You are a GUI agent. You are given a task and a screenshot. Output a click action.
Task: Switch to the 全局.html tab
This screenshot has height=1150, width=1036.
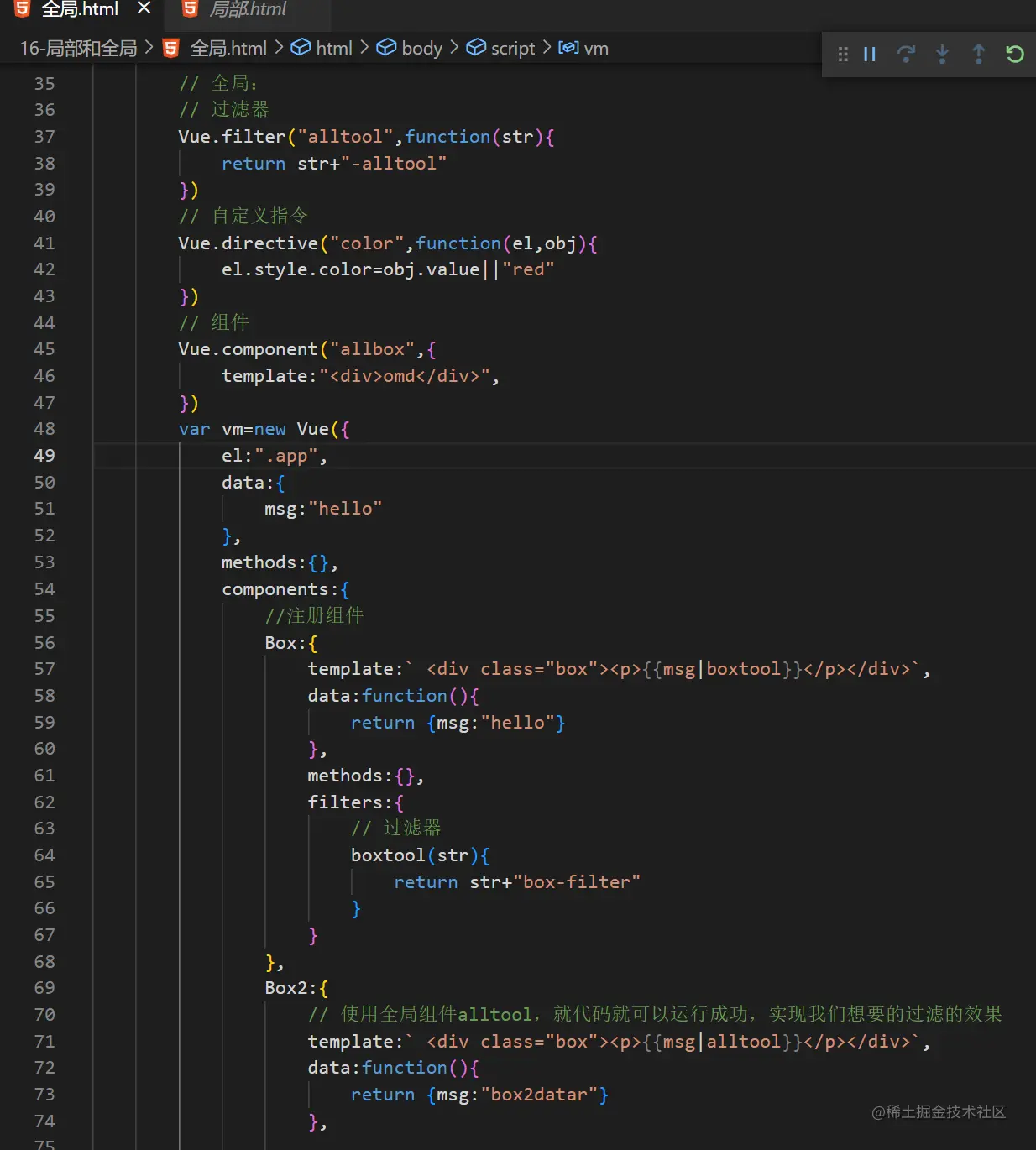pyautogui.click(x=80, y=10)
